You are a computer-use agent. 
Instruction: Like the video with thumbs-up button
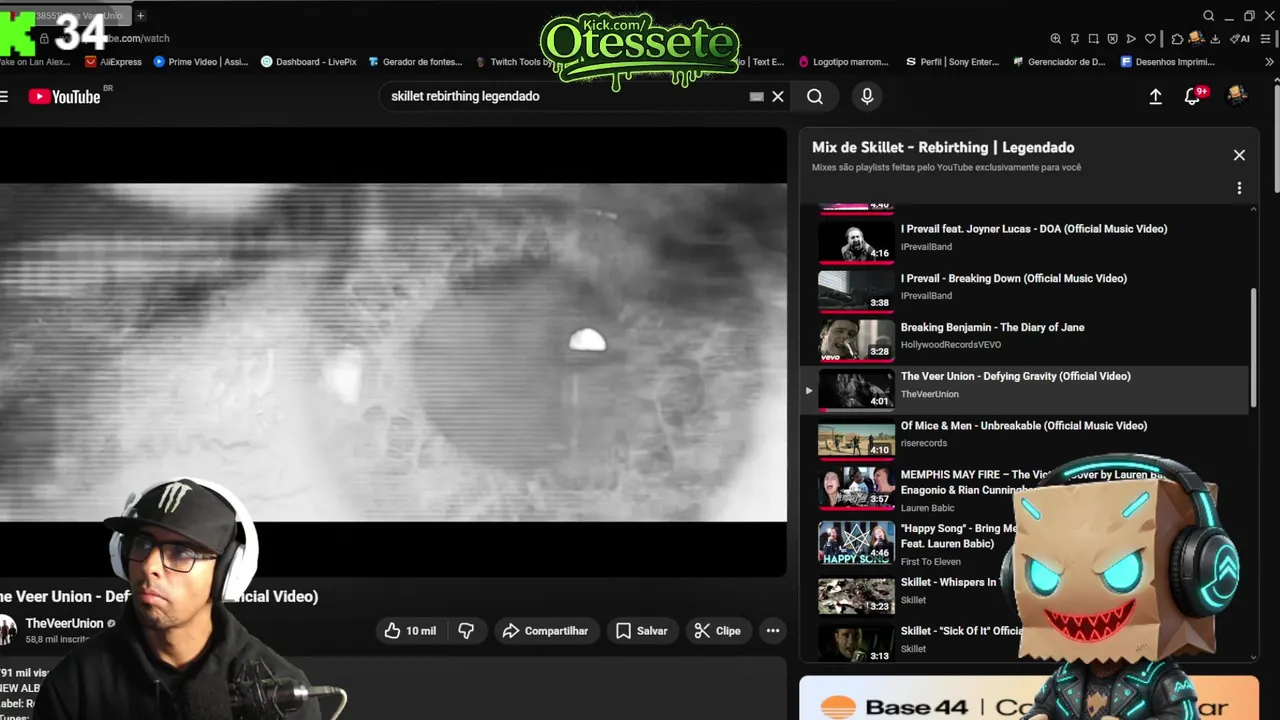[411, 630]
